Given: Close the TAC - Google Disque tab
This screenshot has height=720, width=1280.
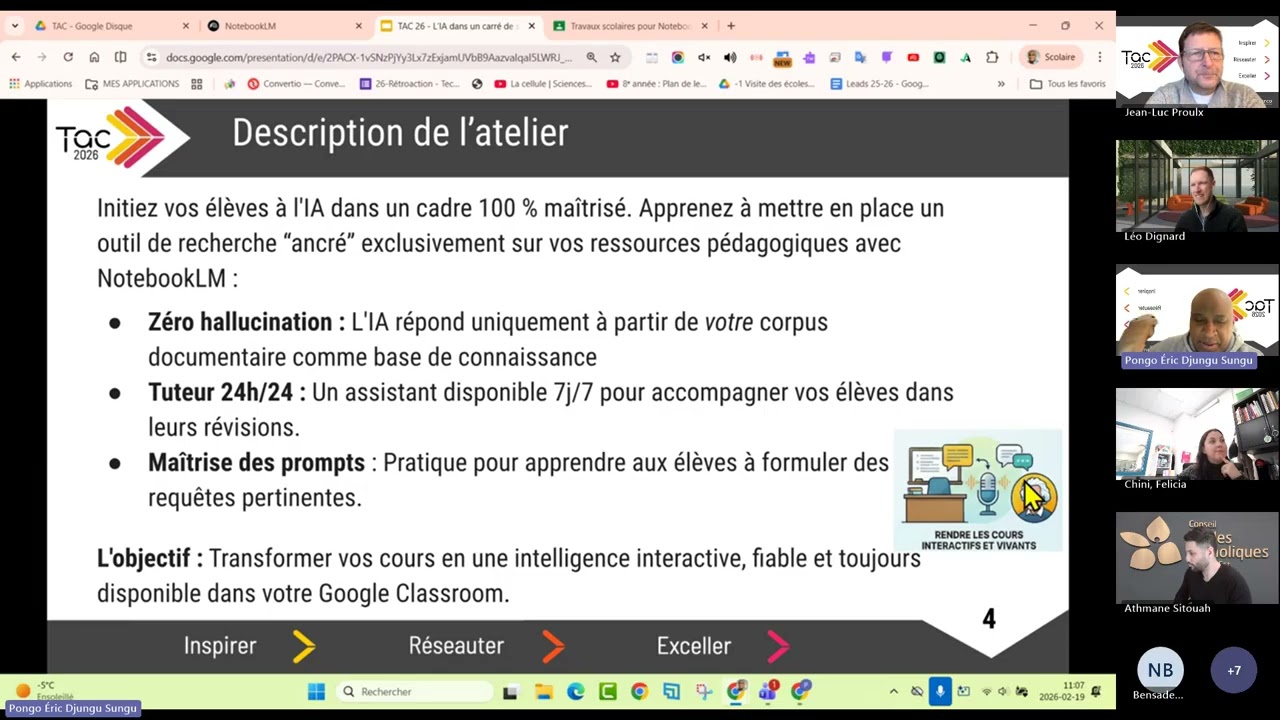Looking at the screenshot, I should pos(185,26).
